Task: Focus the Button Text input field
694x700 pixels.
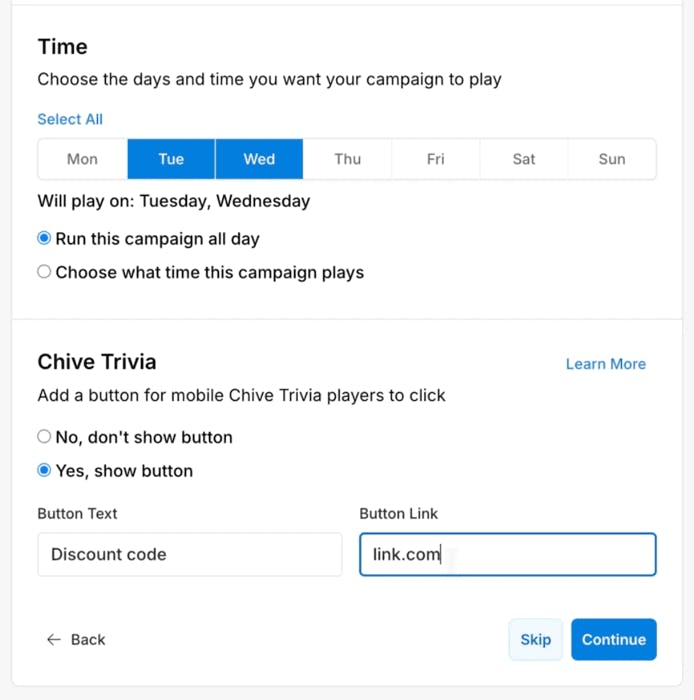Action: (189, 554)
